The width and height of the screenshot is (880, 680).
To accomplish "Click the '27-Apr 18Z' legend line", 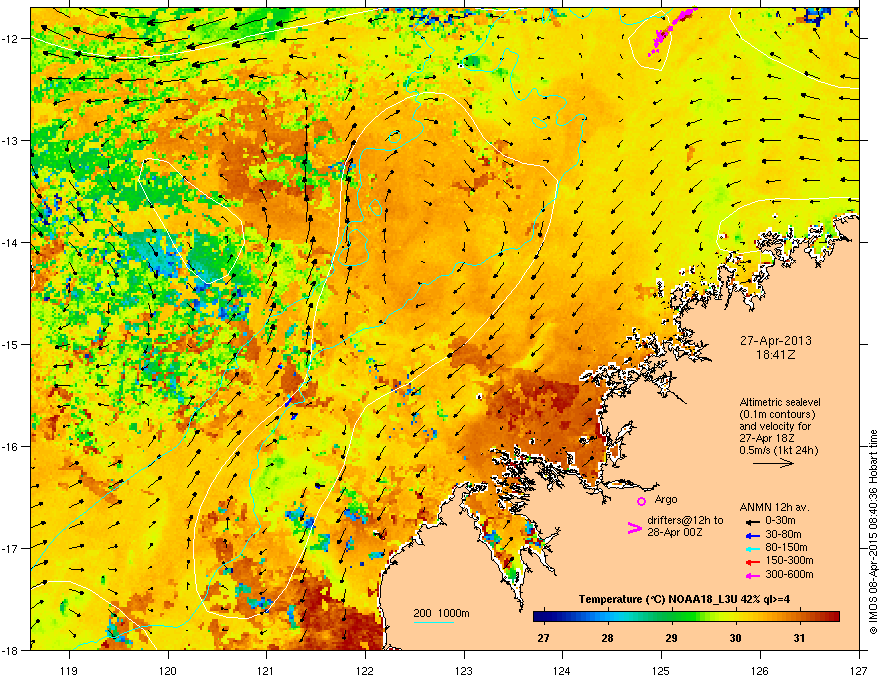I will (x=766, y=438).
